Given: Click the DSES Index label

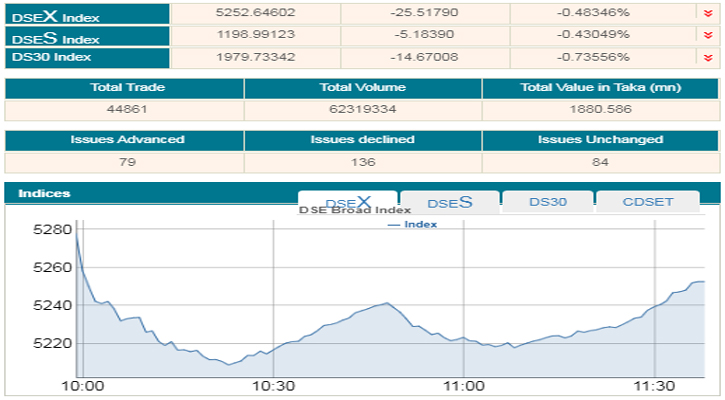Looking at the screenshot, I should [56, 37].
